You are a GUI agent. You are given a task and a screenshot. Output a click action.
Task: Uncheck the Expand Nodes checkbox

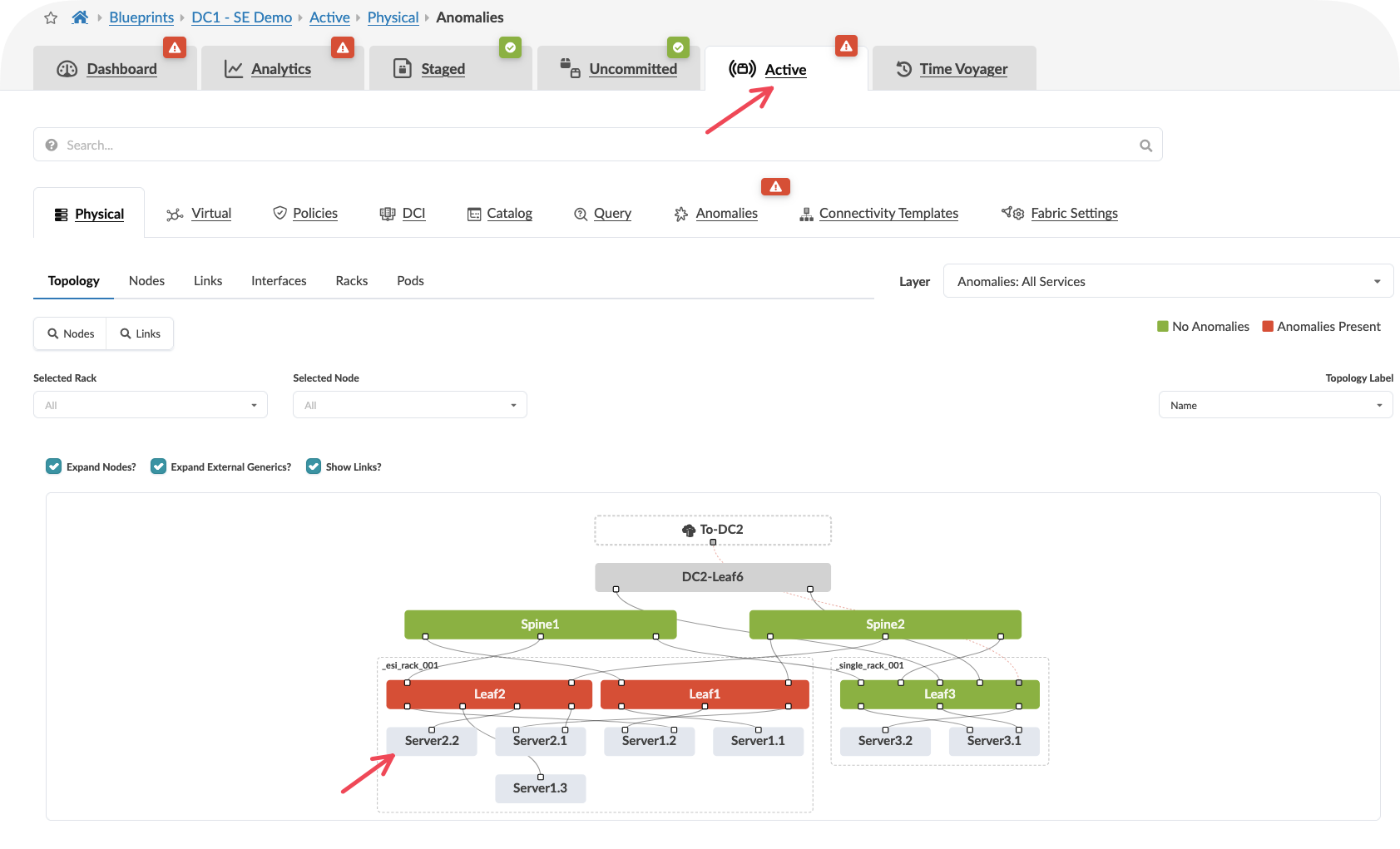tap(54, 466)
